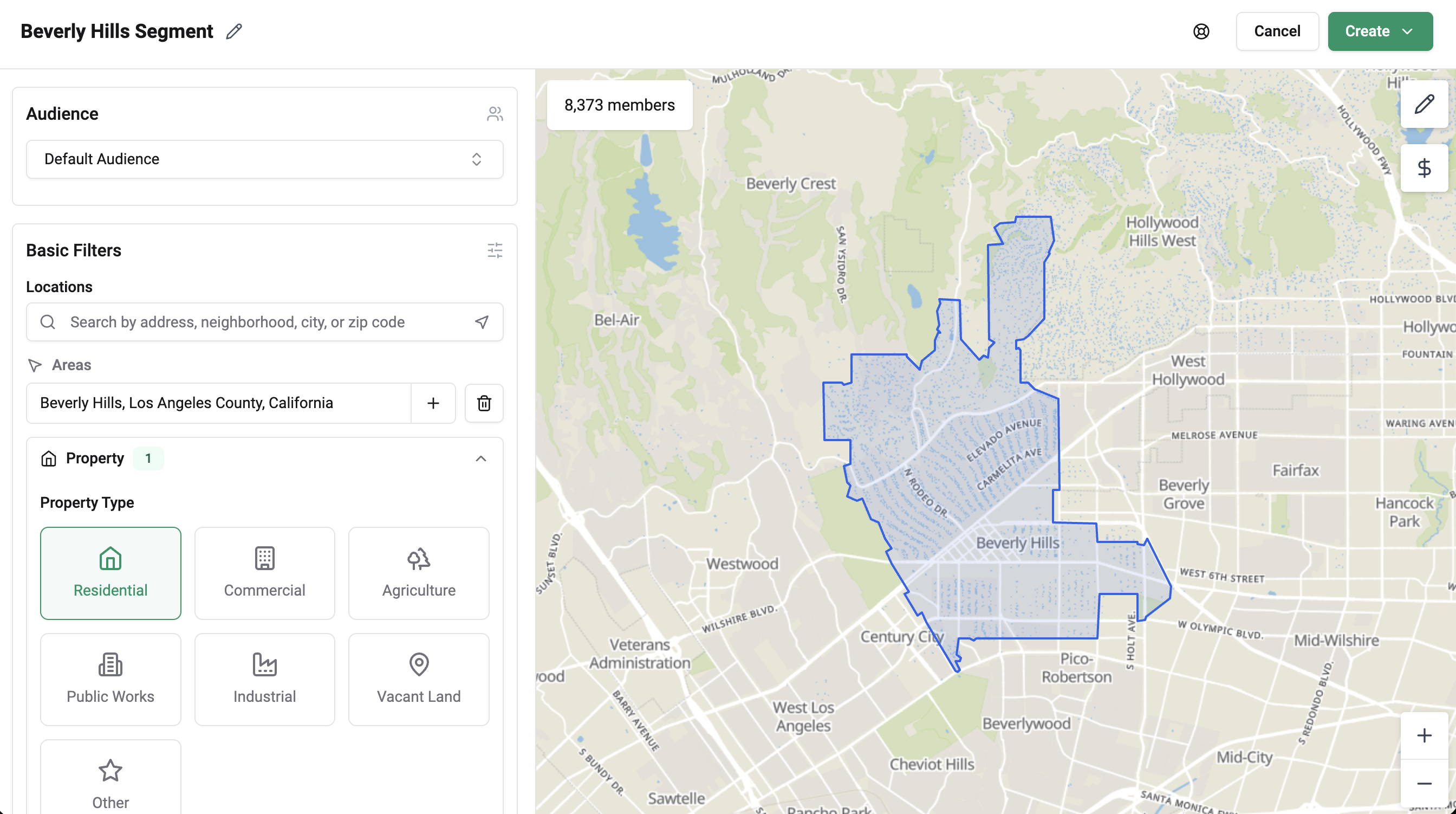Image resolution: width=1456 pixels, height=814 pixels.
Task: Collapse the Property section chevron
Action: [x=480, y=458]
